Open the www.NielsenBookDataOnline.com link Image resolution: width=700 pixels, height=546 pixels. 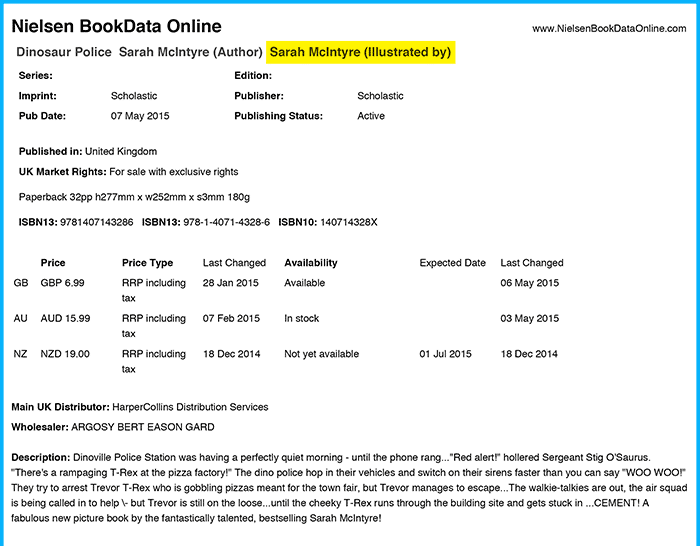pos(609,29)
